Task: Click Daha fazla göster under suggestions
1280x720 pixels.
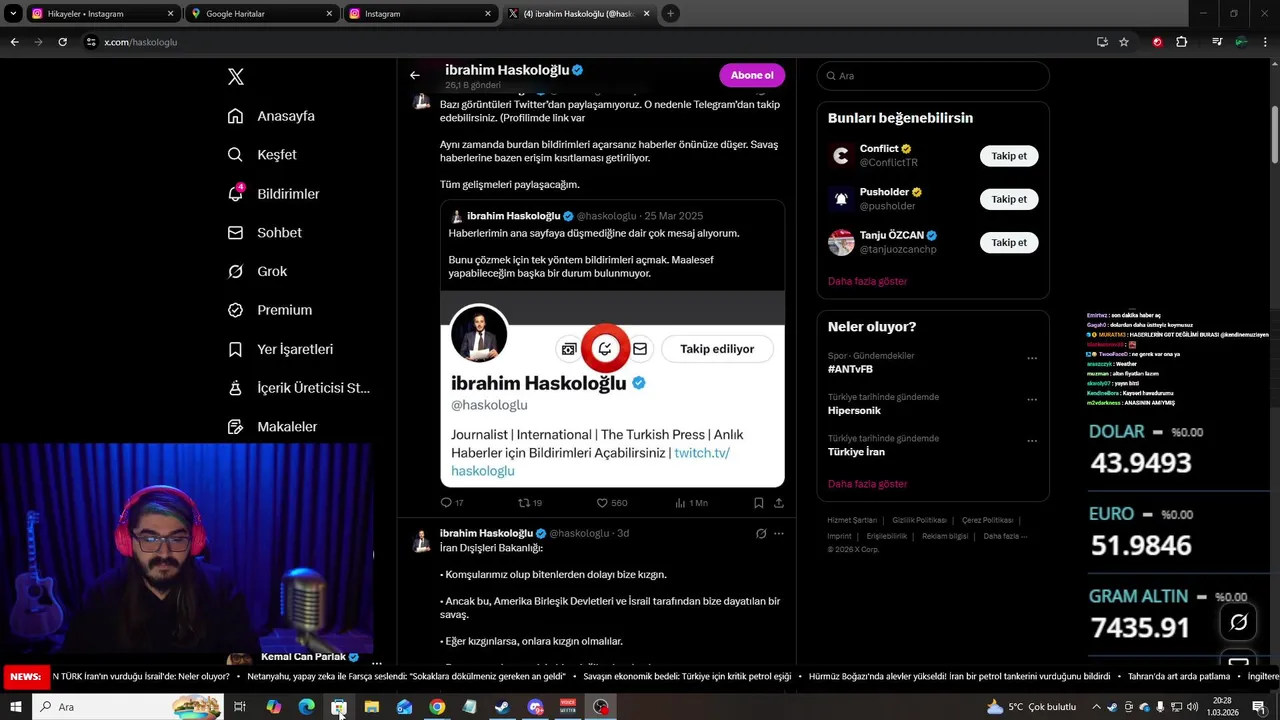Action: (867, 281)
